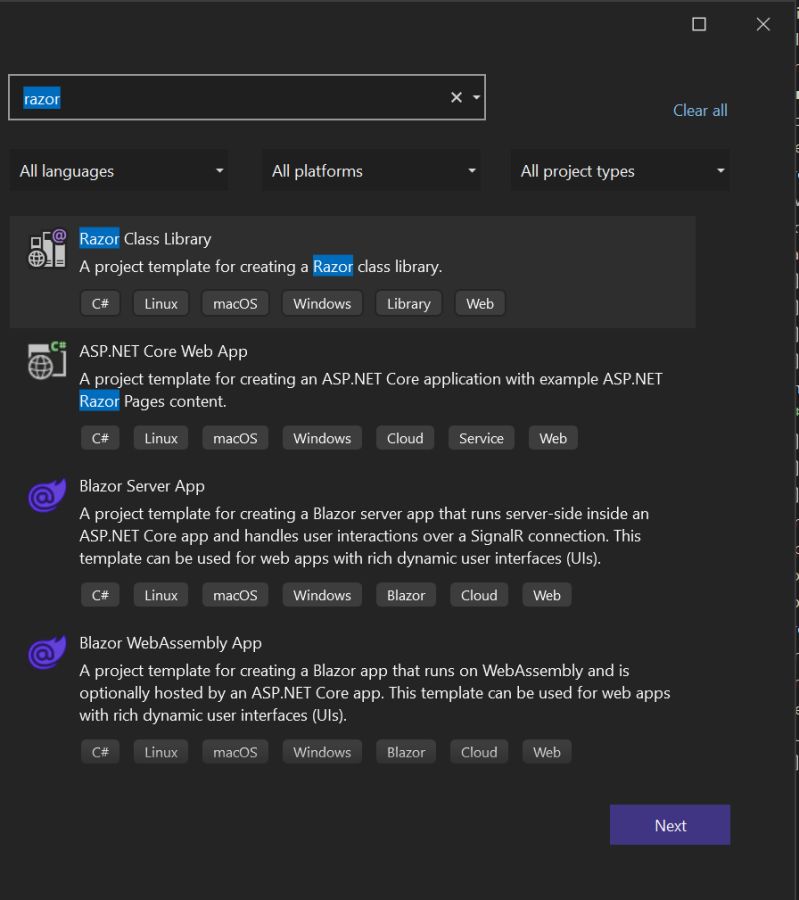Select the Razor Class Library template icon
799x900 pixels.
coord(47,249)
